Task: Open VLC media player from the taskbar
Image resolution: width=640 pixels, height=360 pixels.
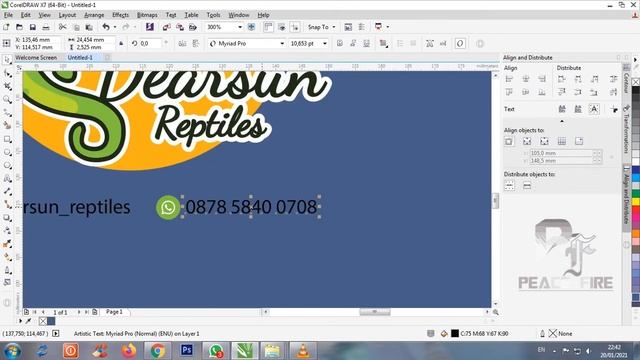Action: pyautogui.click(x=302, y=351)
